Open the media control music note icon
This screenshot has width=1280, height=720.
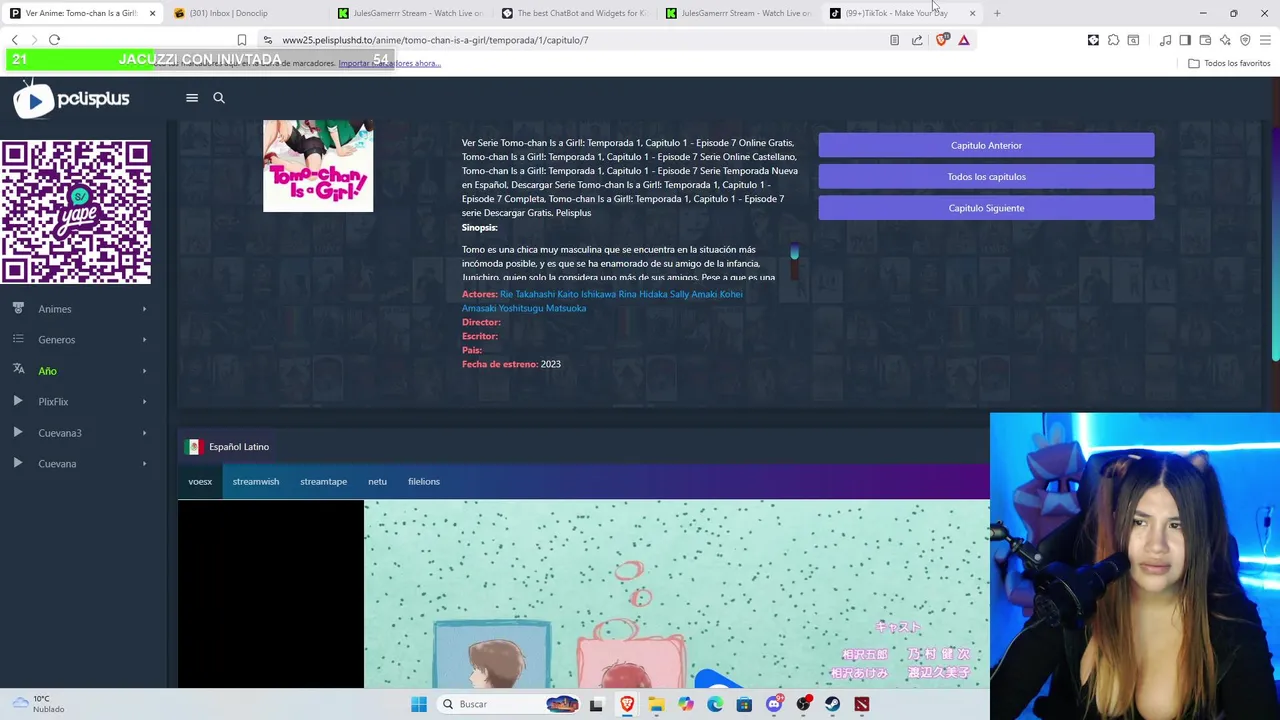tap(1165, 40)
